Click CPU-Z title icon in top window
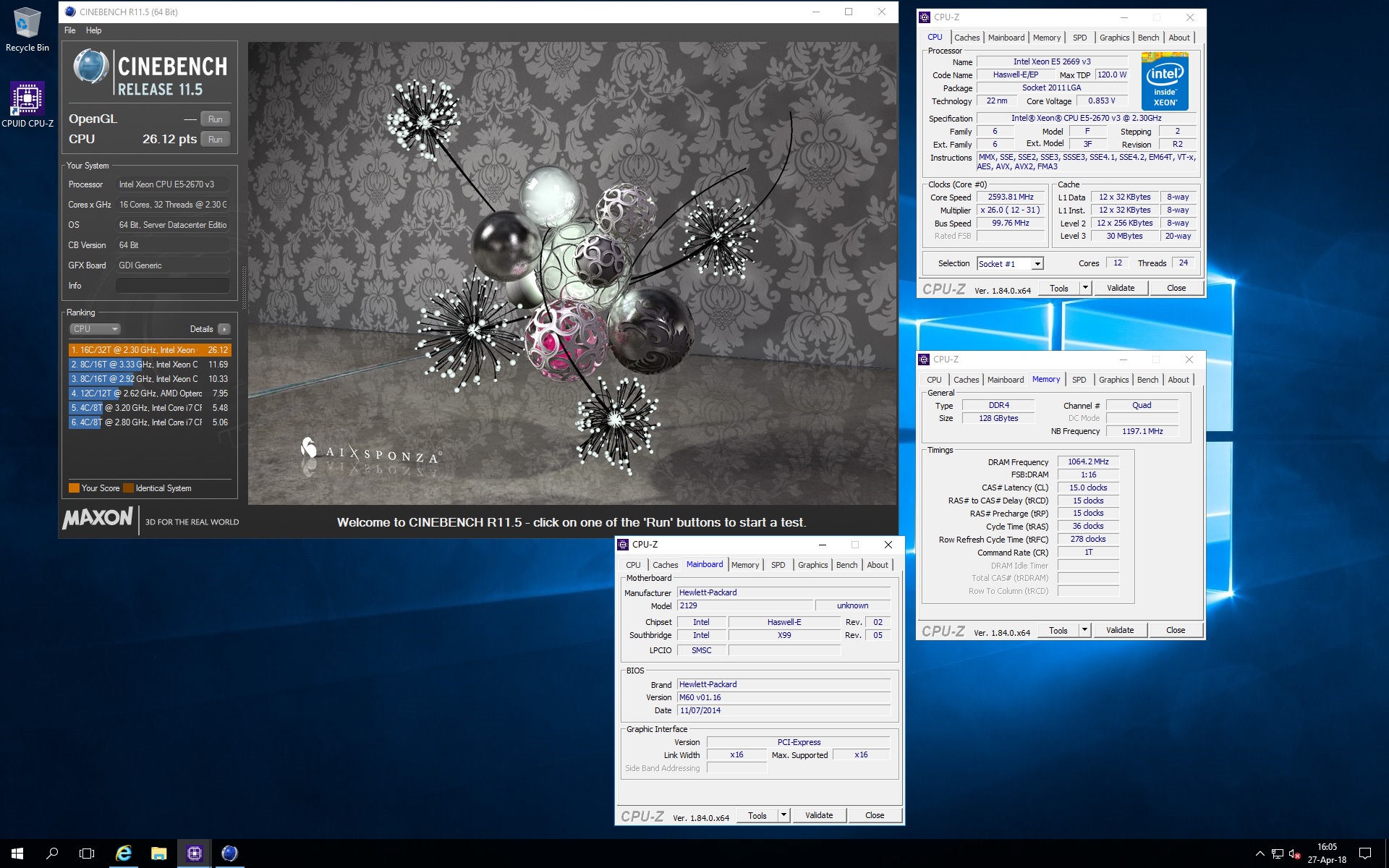1389x868 pixels. 925,17
